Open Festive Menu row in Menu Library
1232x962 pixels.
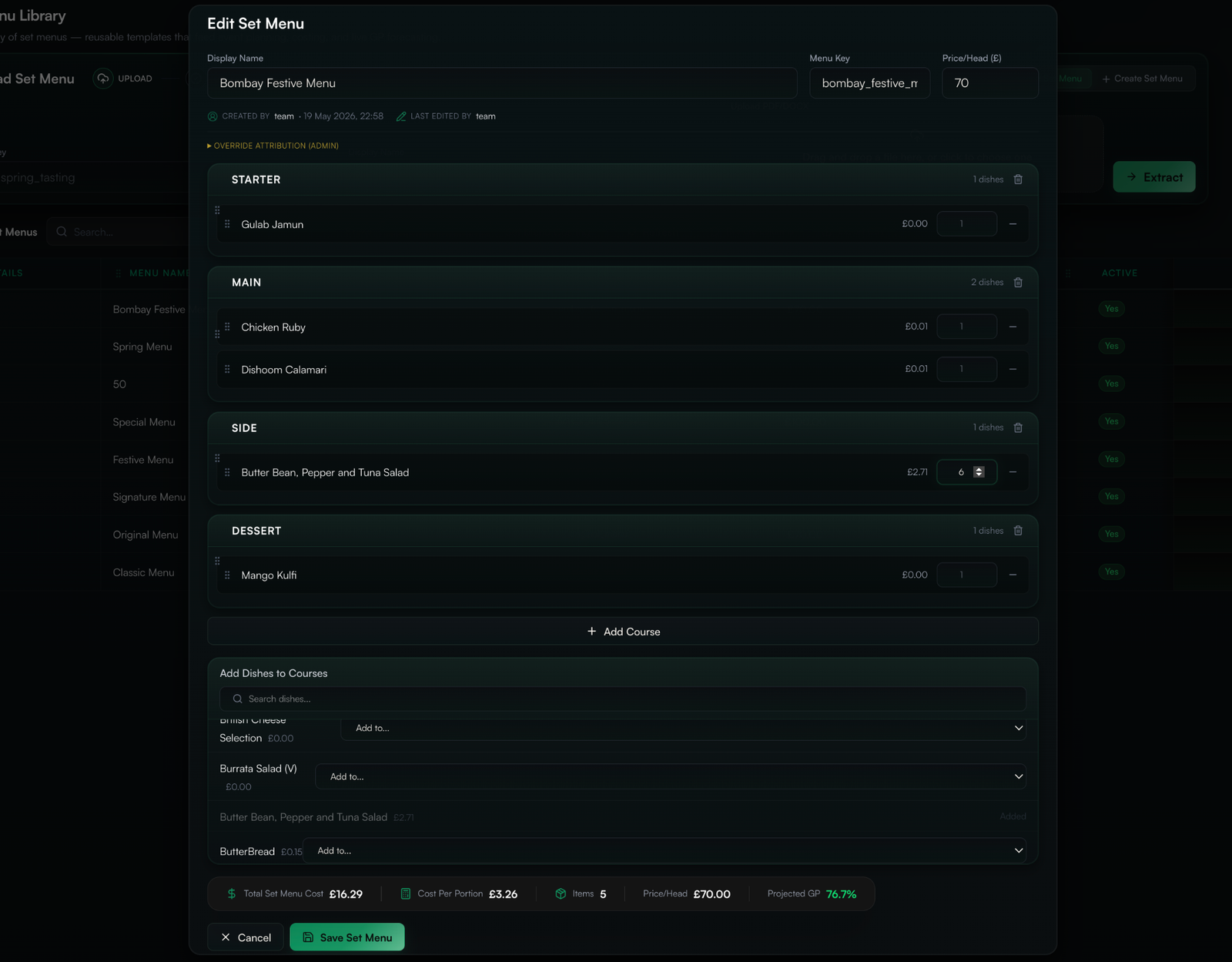point(143,460)
